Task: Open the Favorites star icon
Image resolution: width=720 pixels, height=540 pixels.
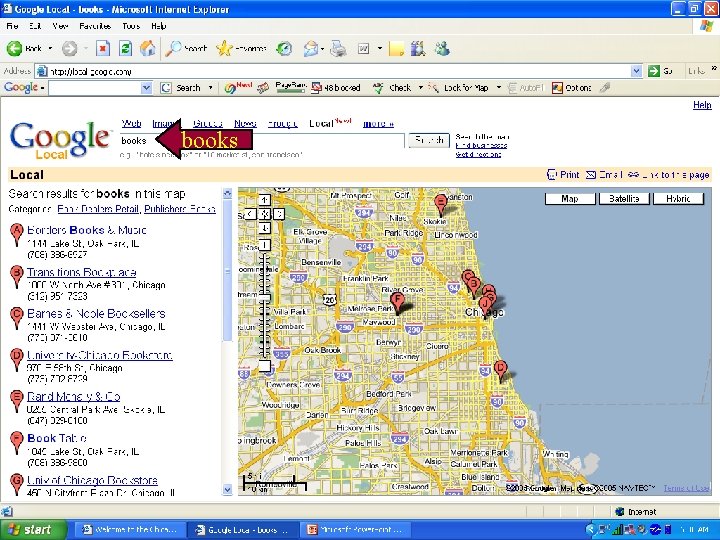Action: [x=224, y=48]
